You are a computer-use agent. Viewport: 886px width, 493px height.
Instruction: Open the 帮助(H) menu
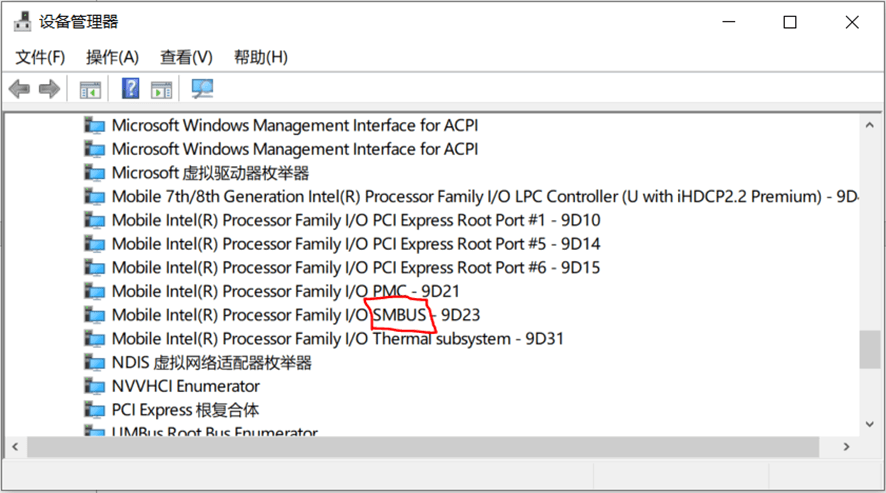coord(260,57)
